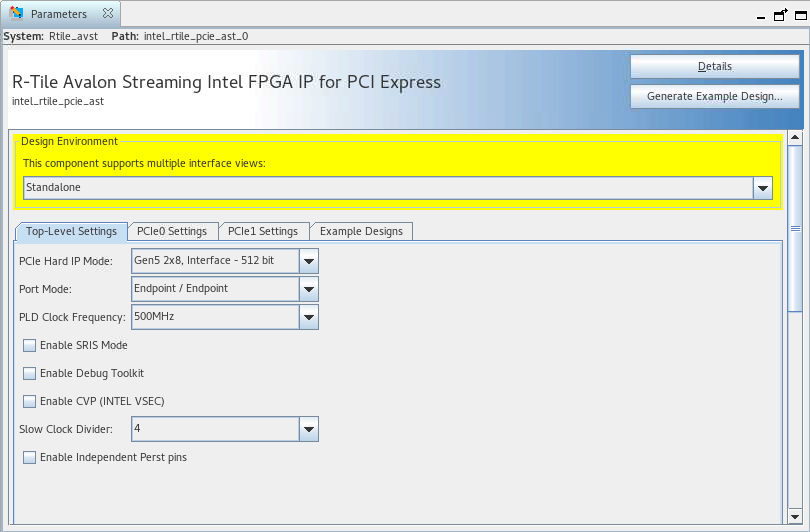Toggle Enable Debug Toolkit checkbox
The height and width of the screenshot is (532, 810).
(x=30, y=374)
